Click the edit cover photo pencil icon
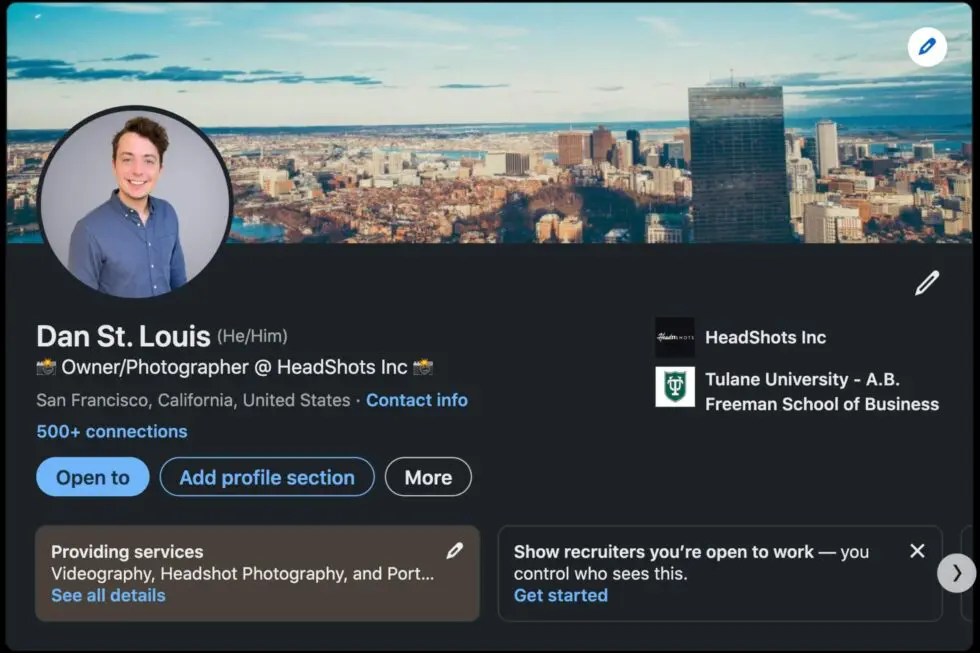This screenshot has width=980, height=653. point(927,47)
